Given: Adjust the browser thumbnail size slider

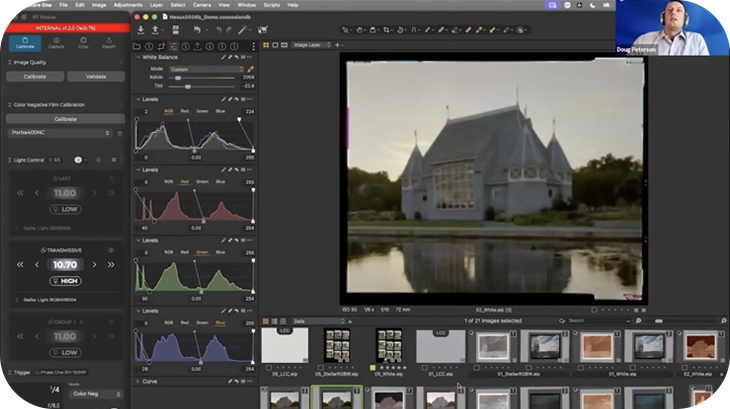Looking at the screenshot, I should pyautogui.click(x=658, y=321).
